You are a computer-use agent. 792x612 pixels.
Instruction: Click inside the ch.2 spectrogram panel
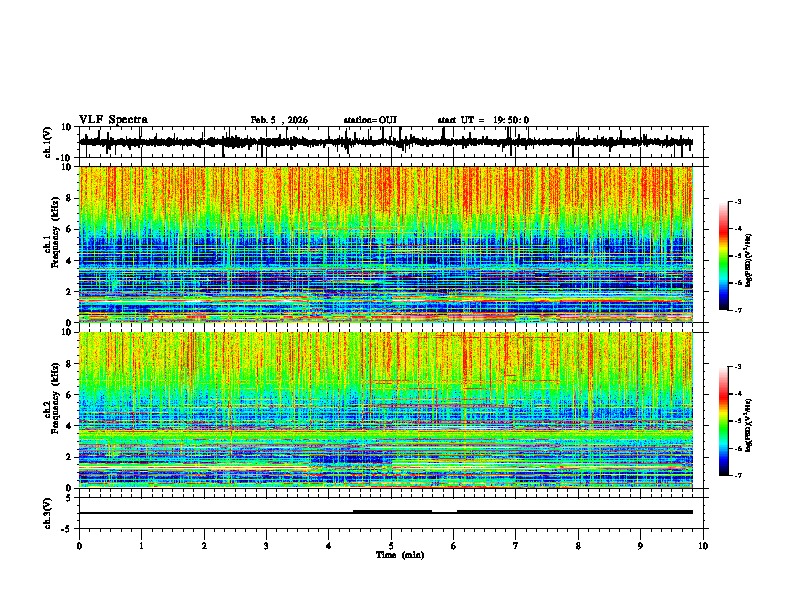pos(386,410)
